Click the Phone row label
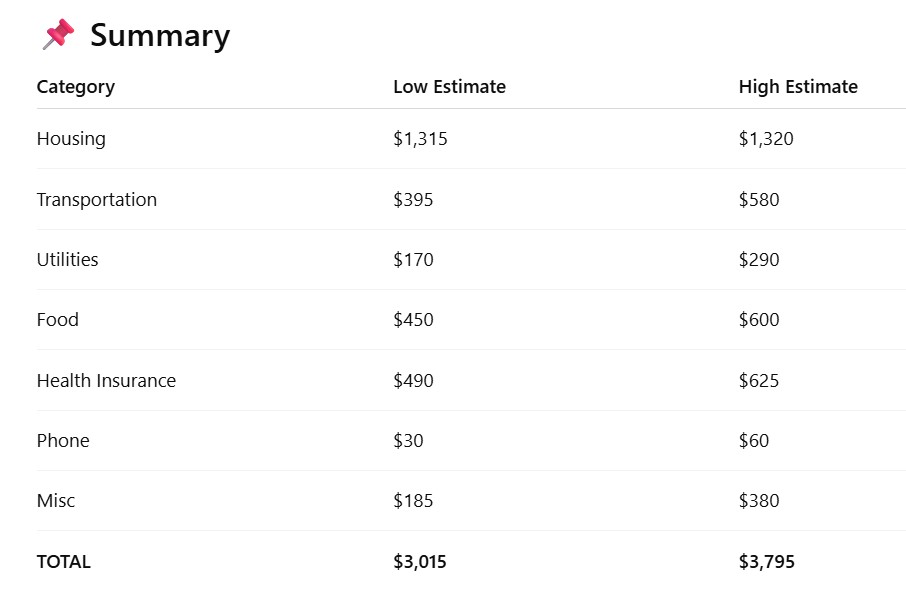 [x=63, y=441]
